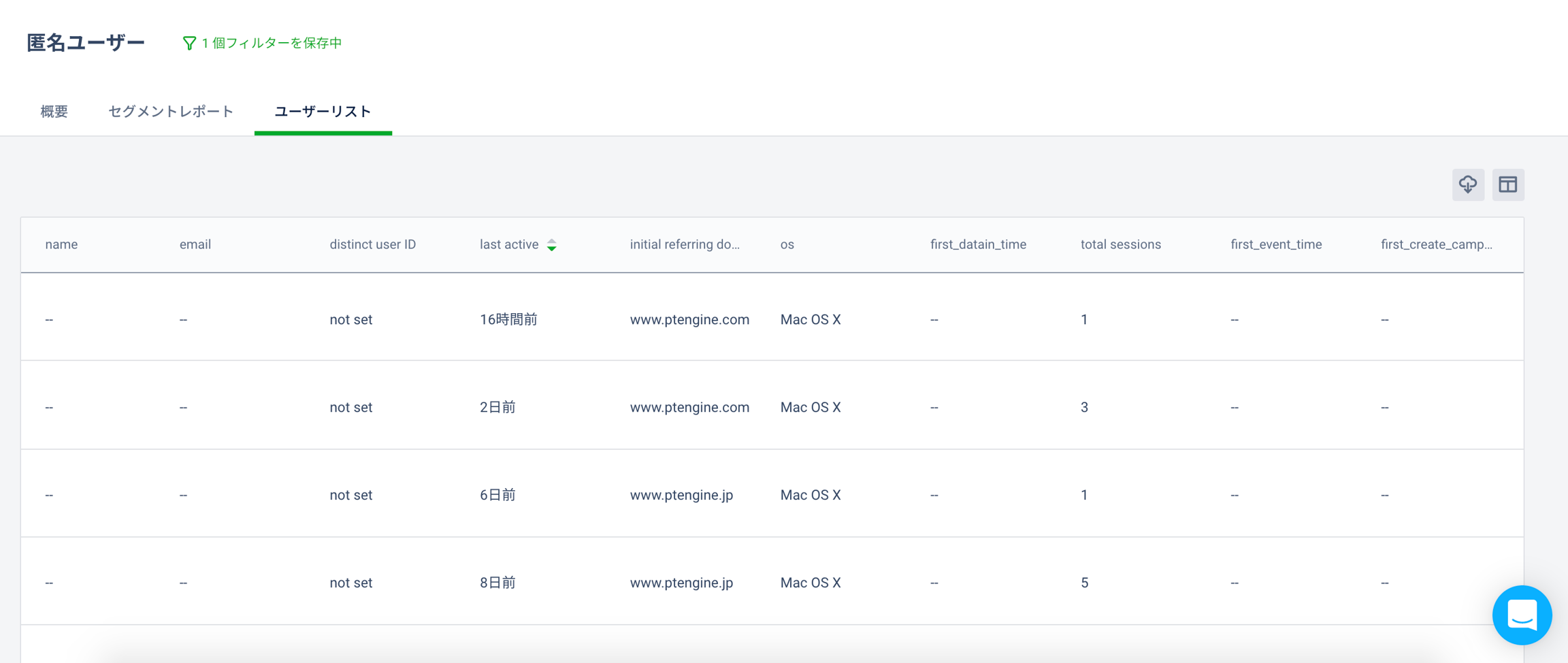Open the column layout settings icon
The height and width of the screenshot is (663, 1568).
tap(1507, 184)
